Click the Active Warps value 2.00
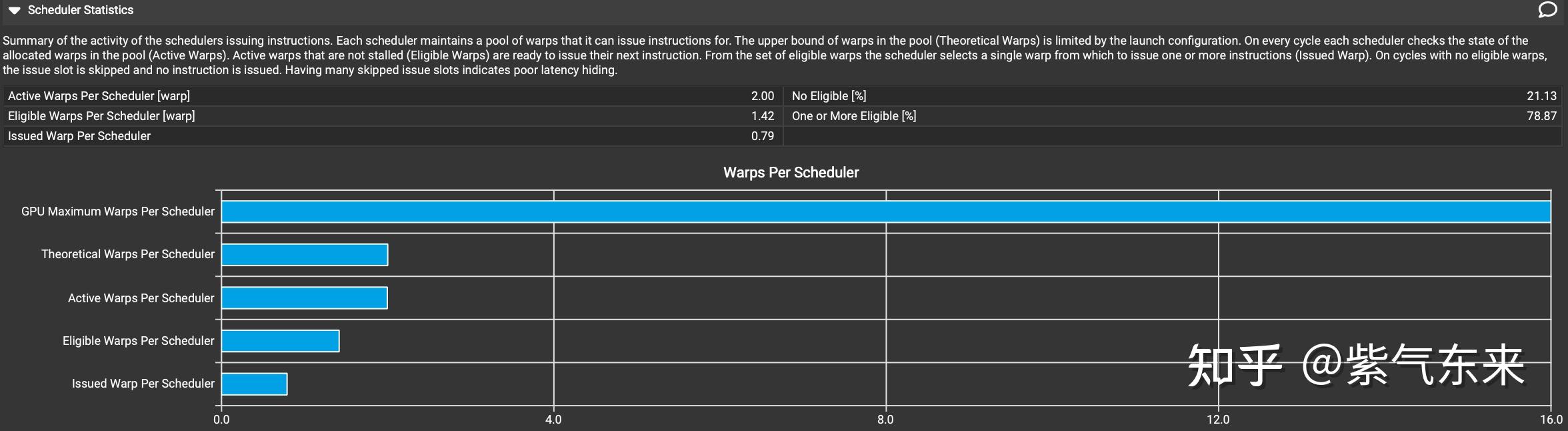The image size is (1568, 431). tap(762, 95)
